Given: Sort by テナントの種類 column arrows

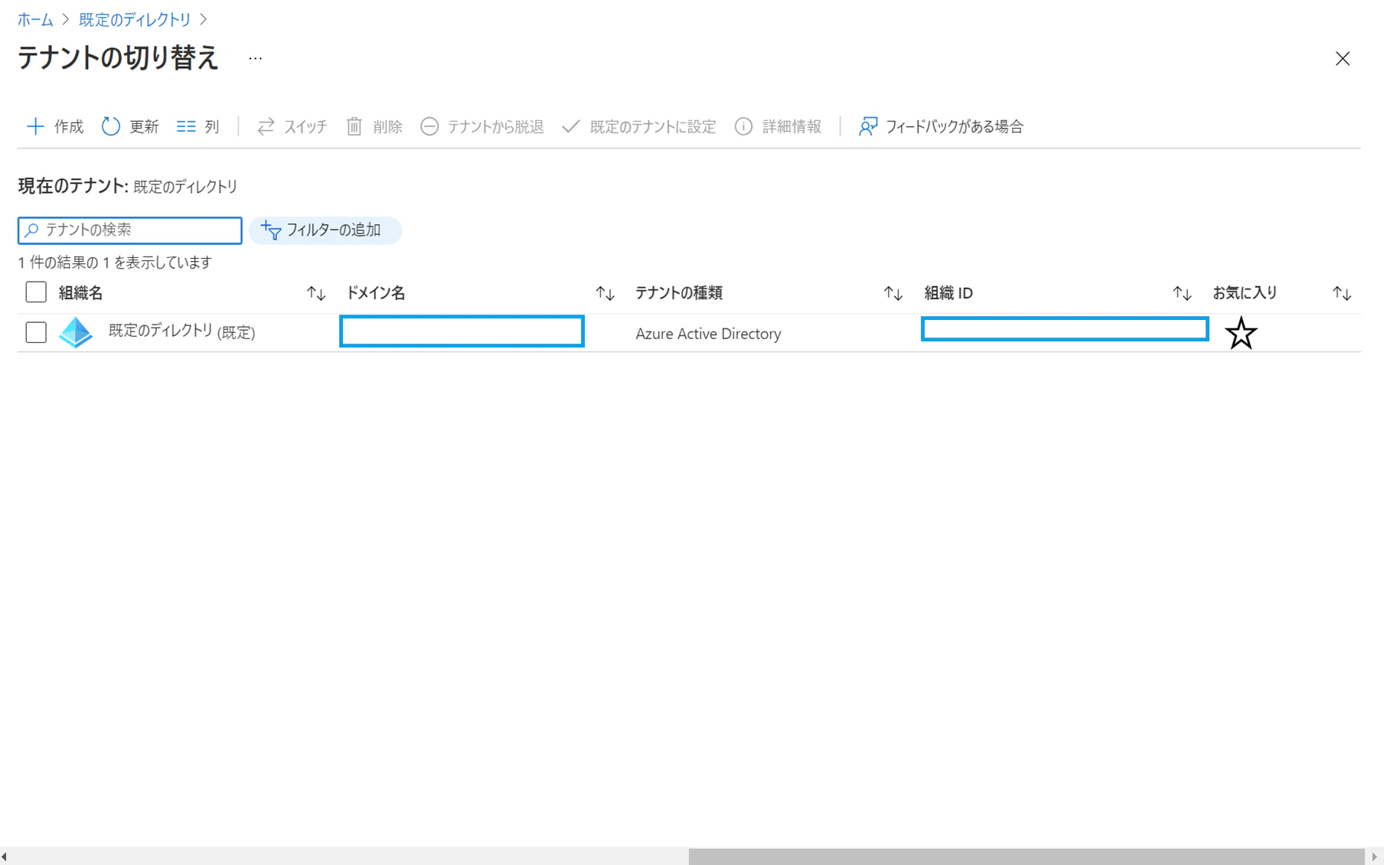Looking at the screenshot, I should tap(893, 293).
